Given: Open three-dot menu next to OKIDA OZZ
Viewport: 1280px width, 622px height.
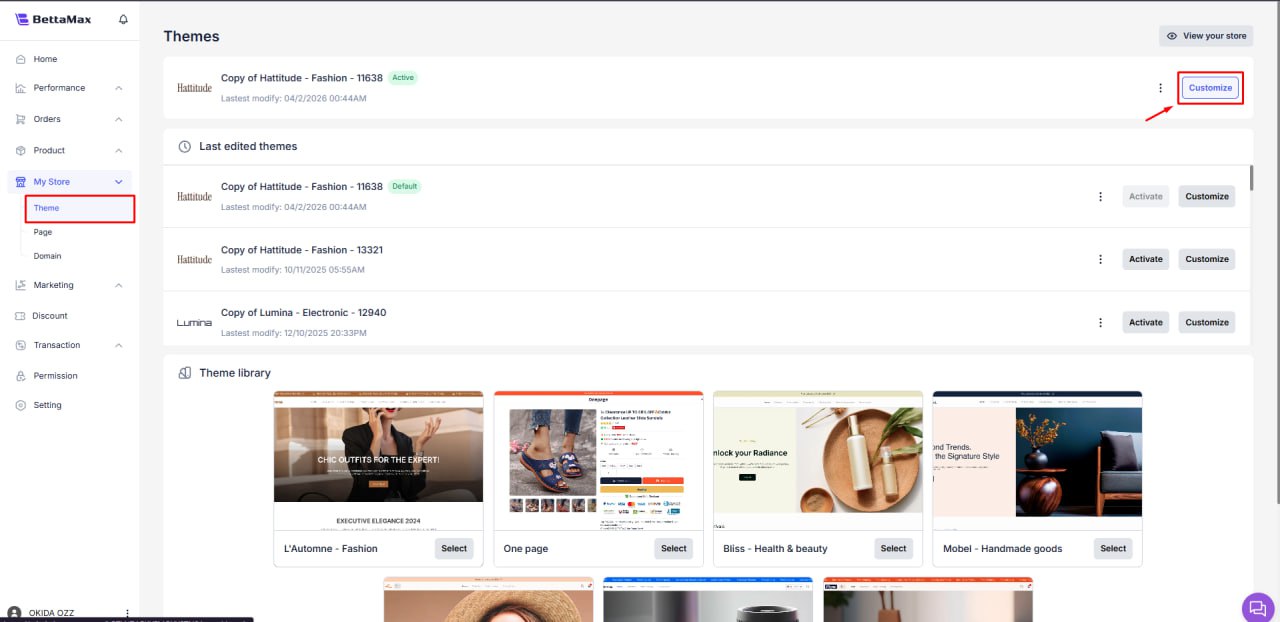Looking at the screenshot, I should coord(127,613).
